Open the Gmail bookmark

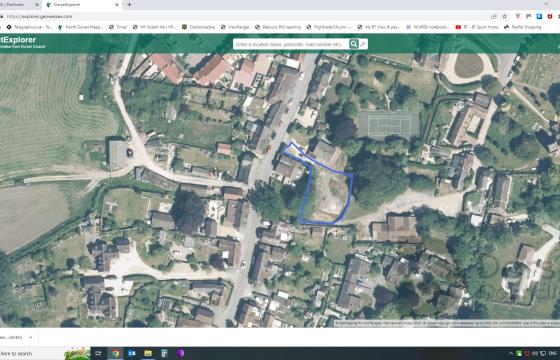(118, 27)
